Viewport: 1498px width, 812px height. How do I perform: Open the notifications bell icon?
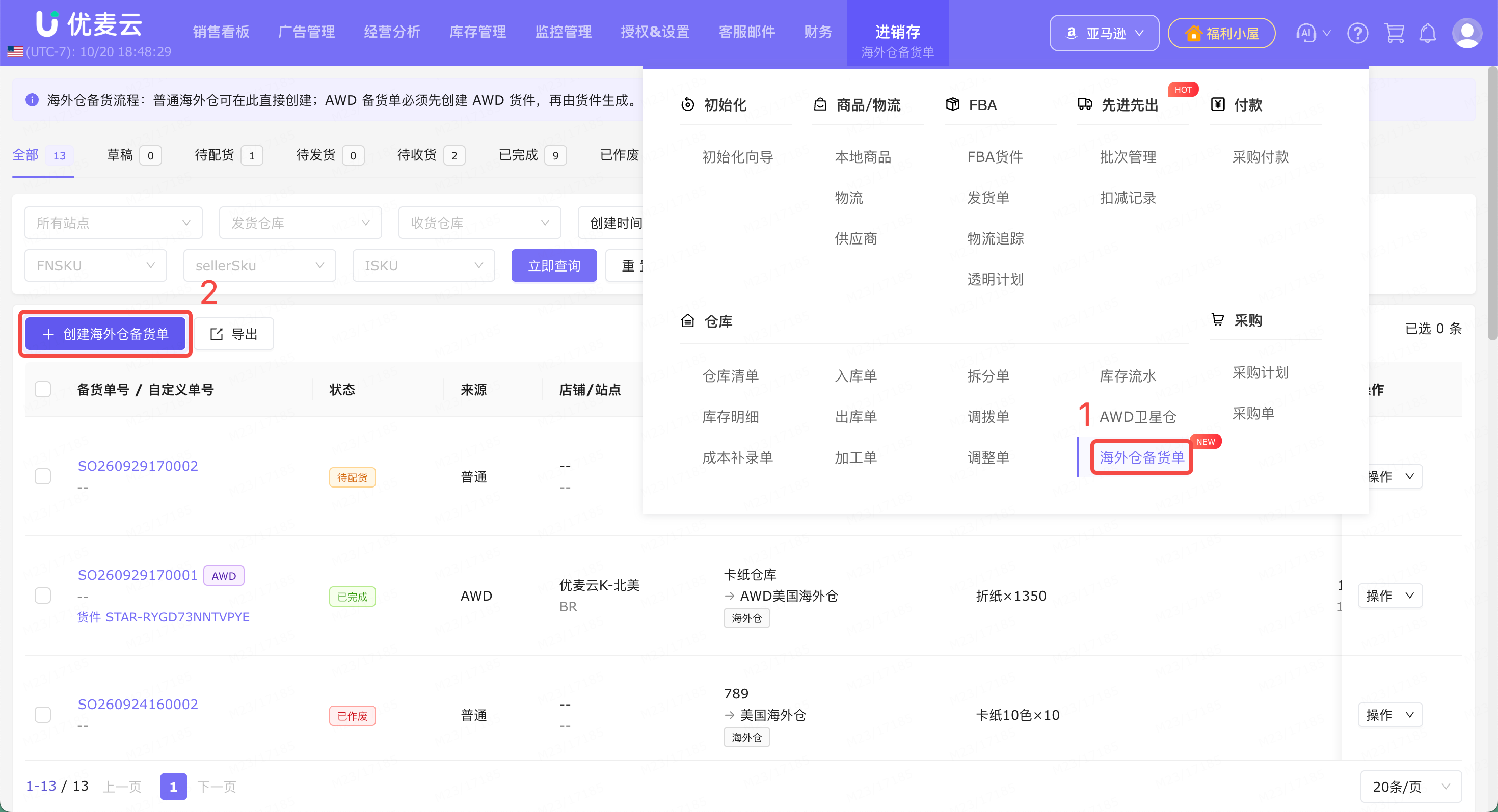pos(1427,33)
